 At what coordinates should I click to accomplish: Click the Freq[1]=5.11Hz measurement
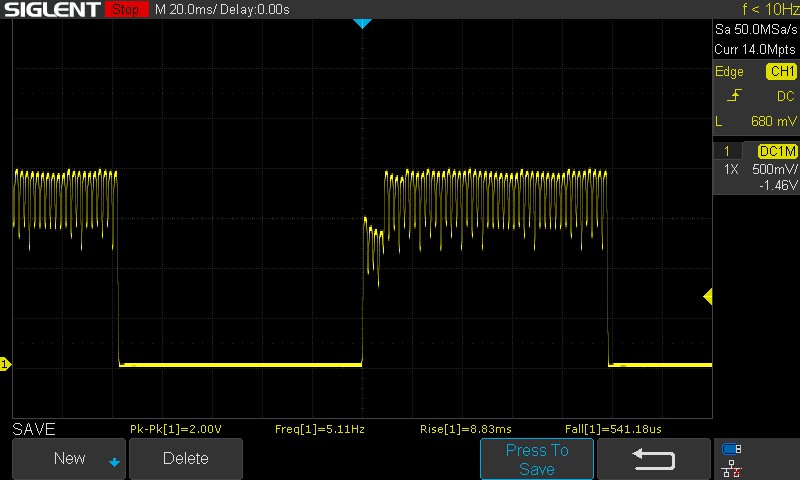coord(319,429)
